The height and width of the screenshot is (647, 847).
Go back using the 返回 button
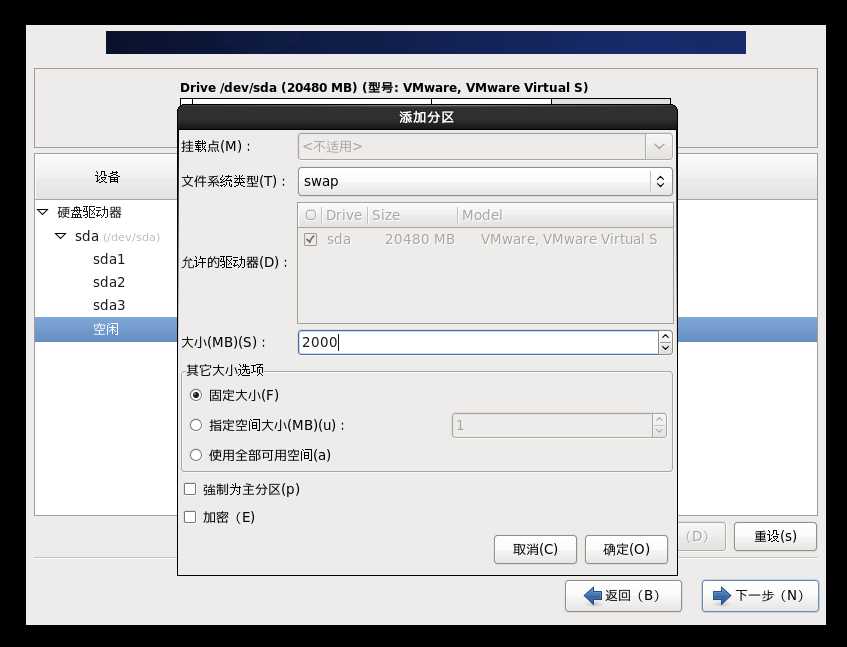pos(623,596)
